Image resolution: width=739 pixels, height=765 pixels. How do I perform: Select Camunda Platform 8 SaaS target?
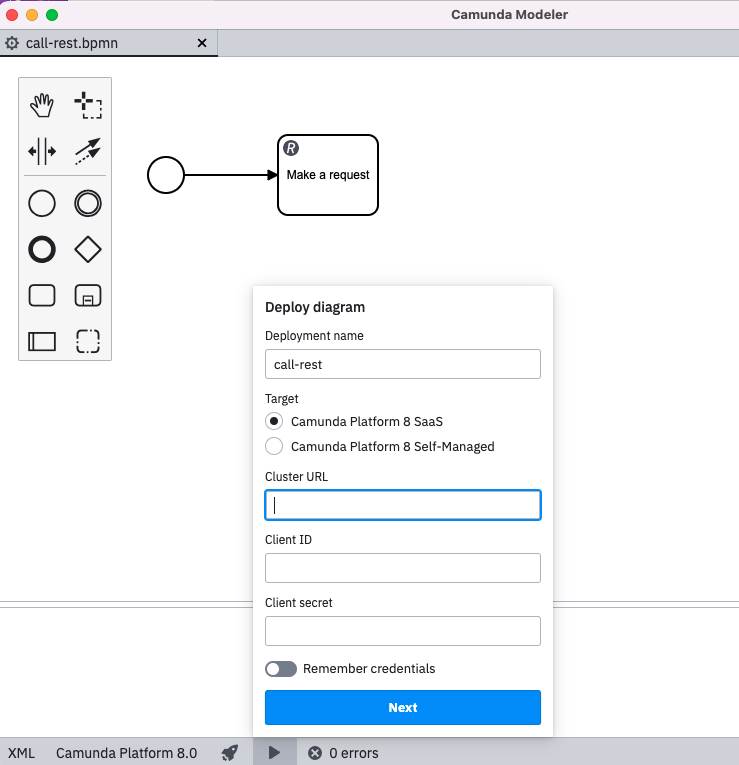pyautogui.click(x=274, y=421)
